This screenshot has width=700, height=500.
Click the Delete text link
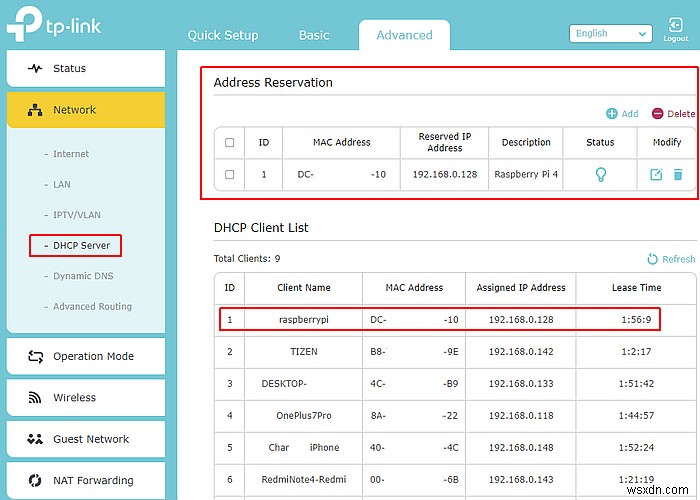coord(681,114)
